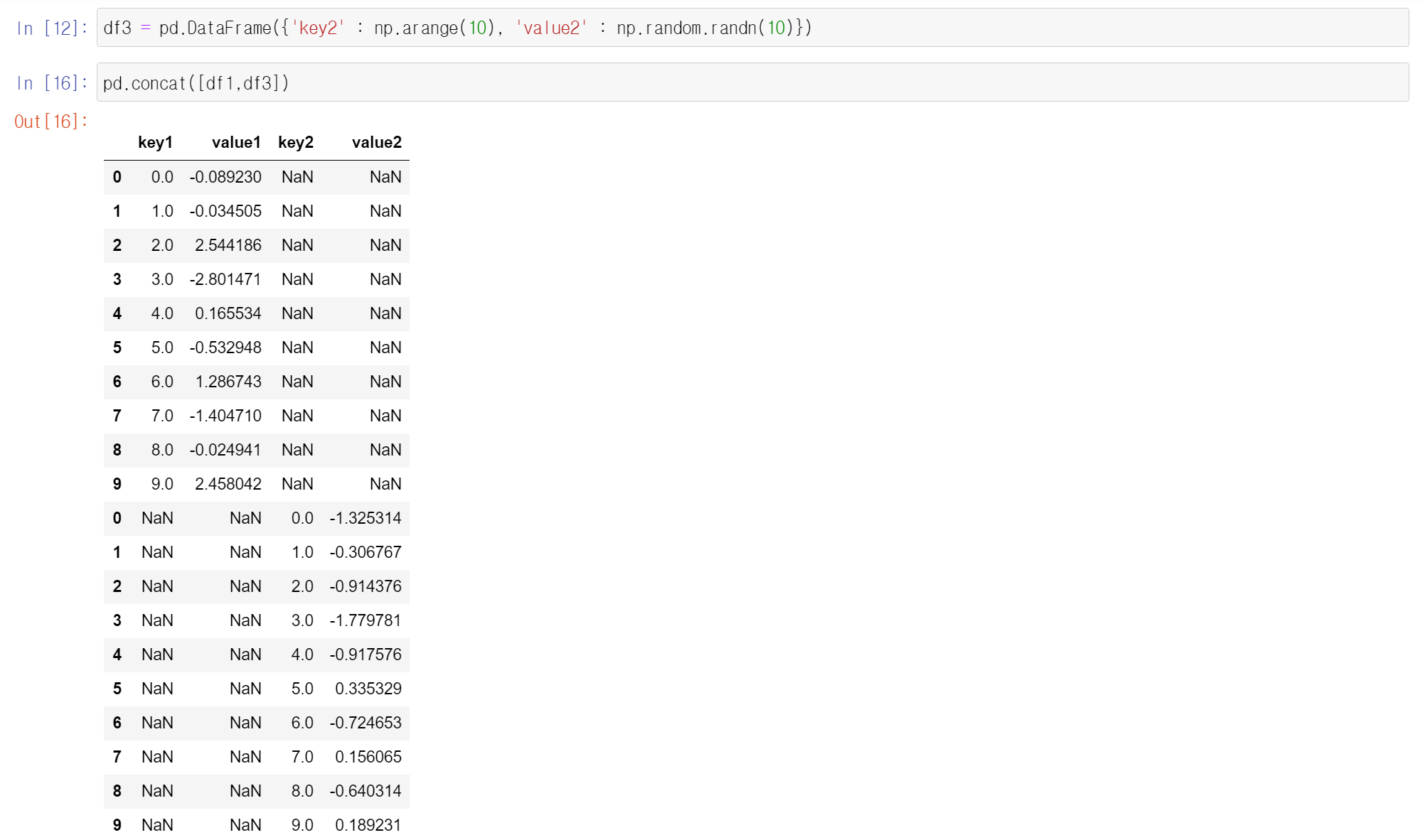Click the value2 cell 0.335329

pyautogui.click(x=368, y=689)
